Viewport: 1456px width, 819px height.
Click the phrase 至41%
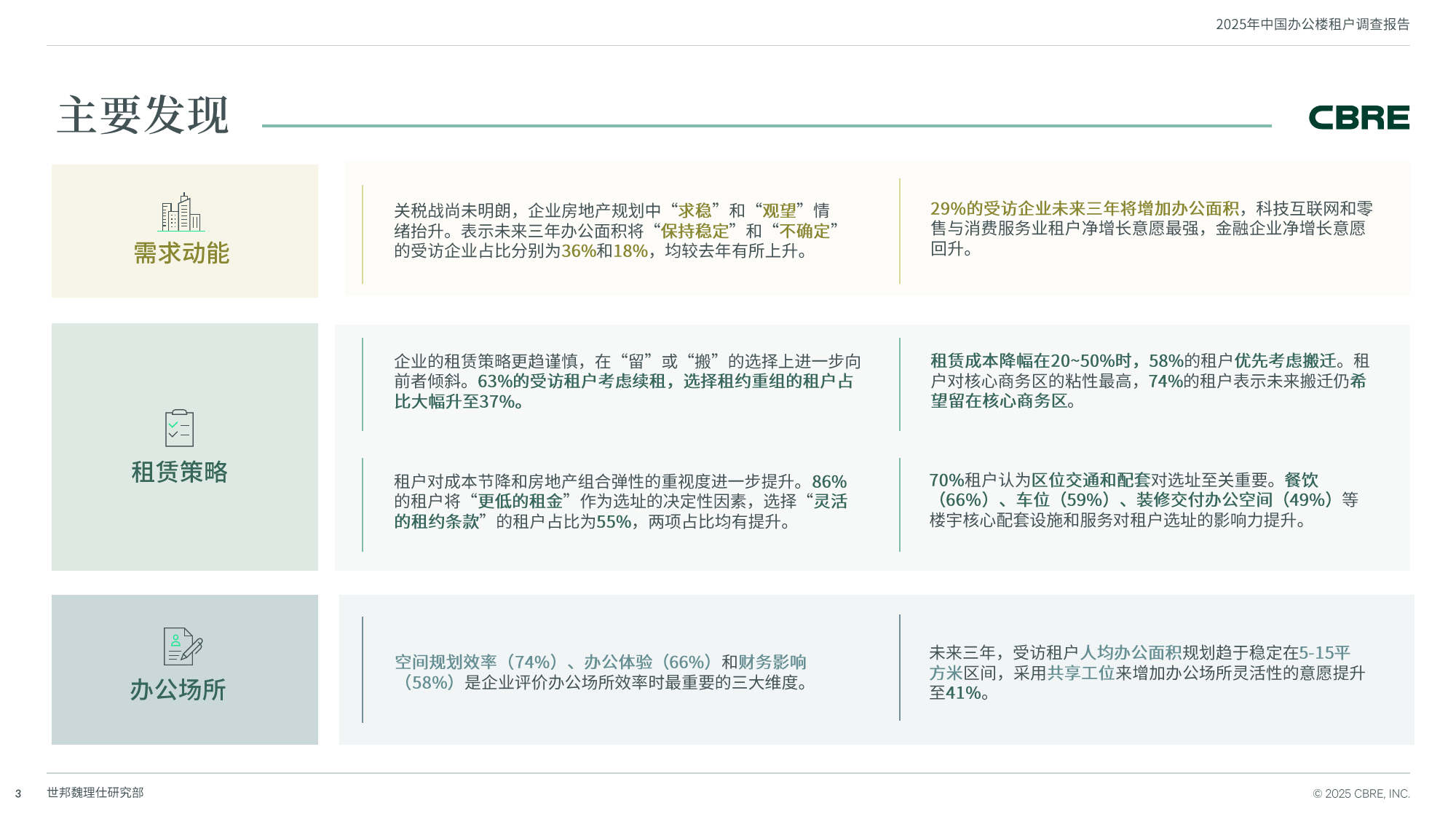pyautogui.click(x=954, y=693)
